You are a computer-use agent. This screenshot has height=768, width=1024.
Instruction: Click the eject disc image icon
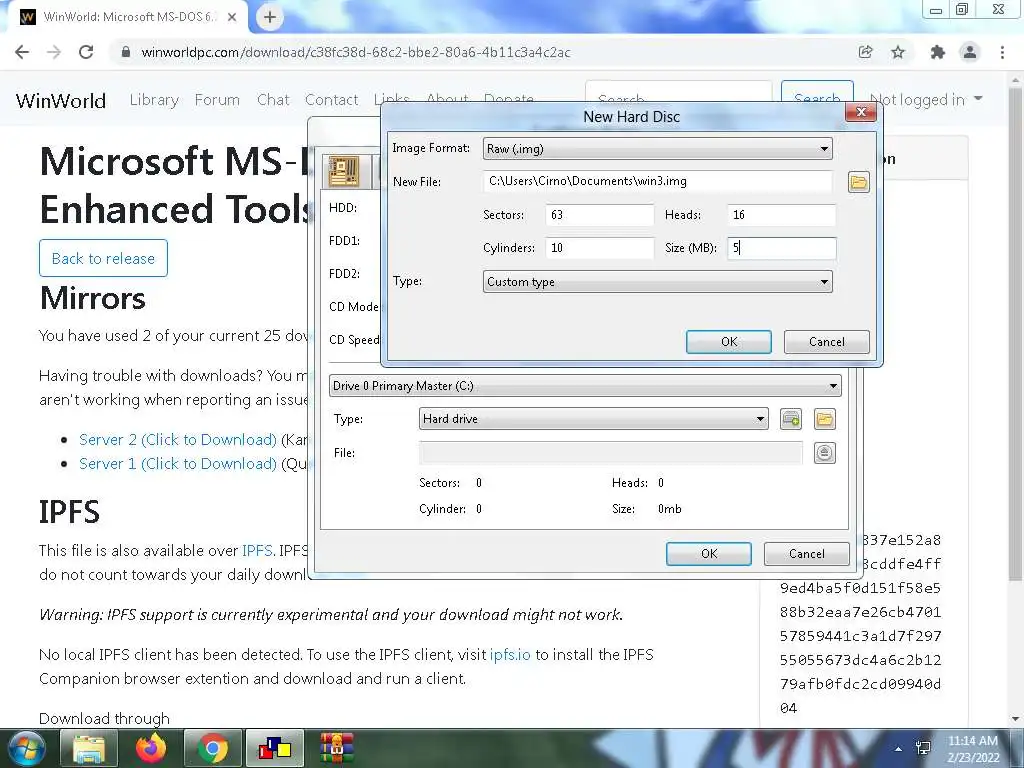click(825, 453)
